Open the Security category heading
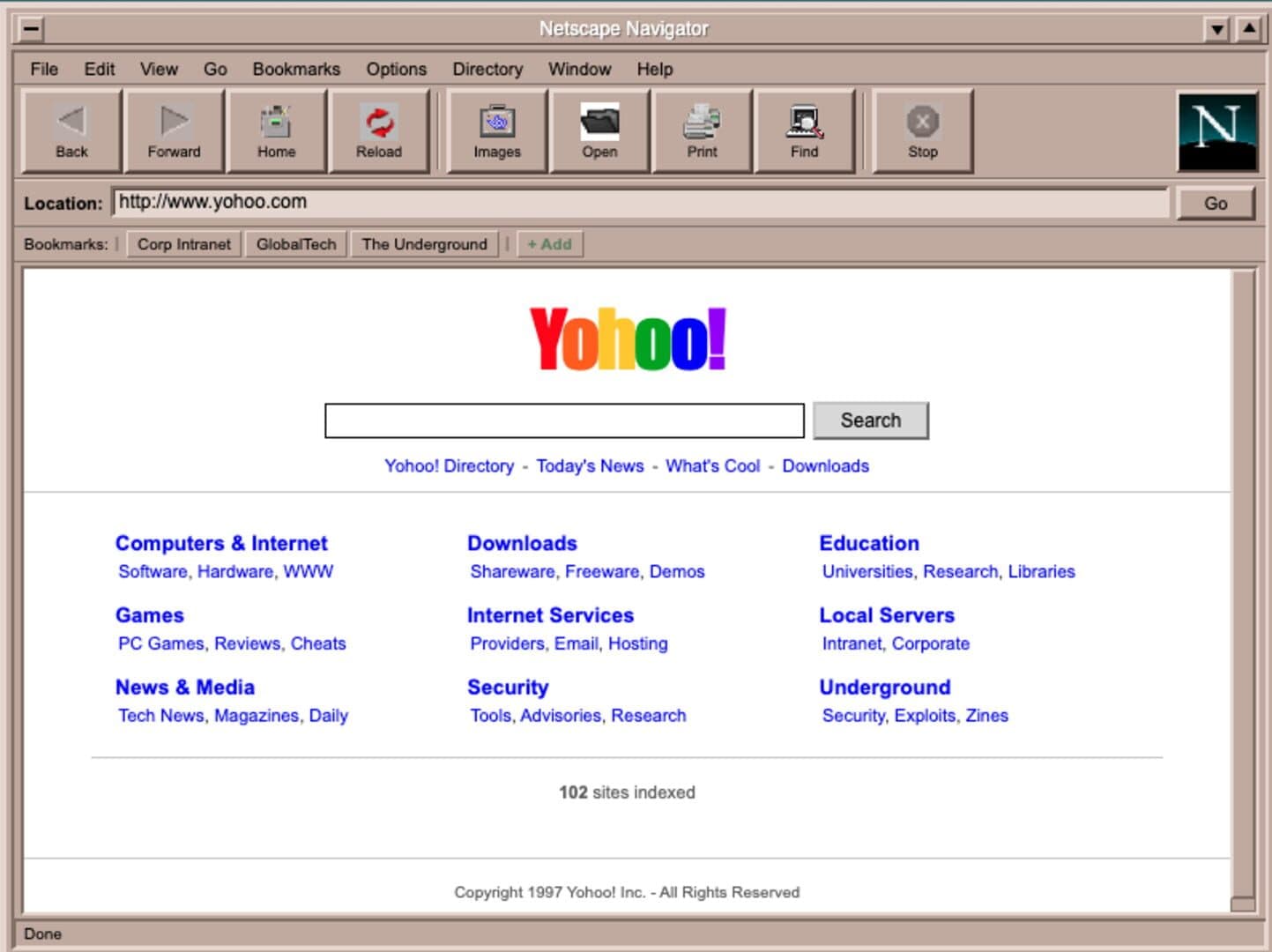This screenshot has height=952, width=1272. [508, 688]
